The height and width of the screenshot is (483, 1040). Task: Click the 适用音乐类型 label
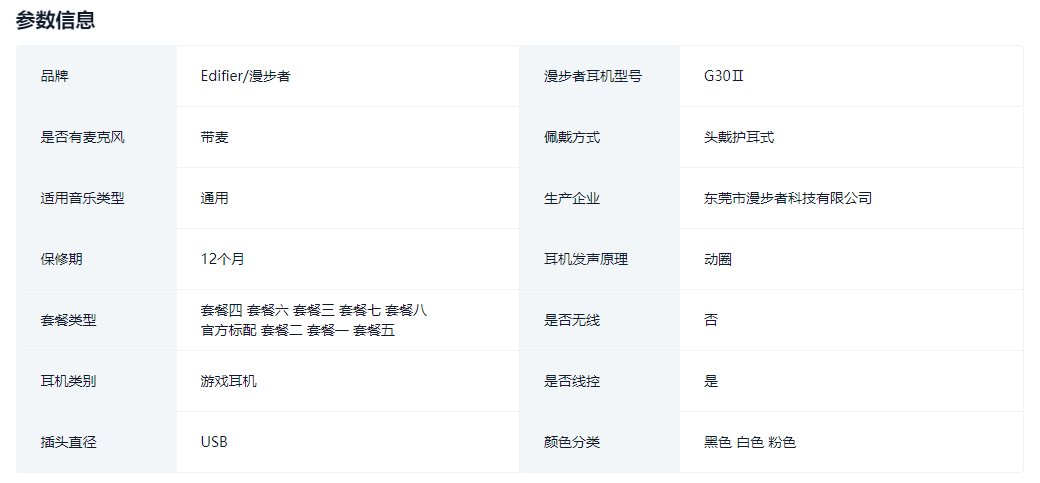(83, 198)
